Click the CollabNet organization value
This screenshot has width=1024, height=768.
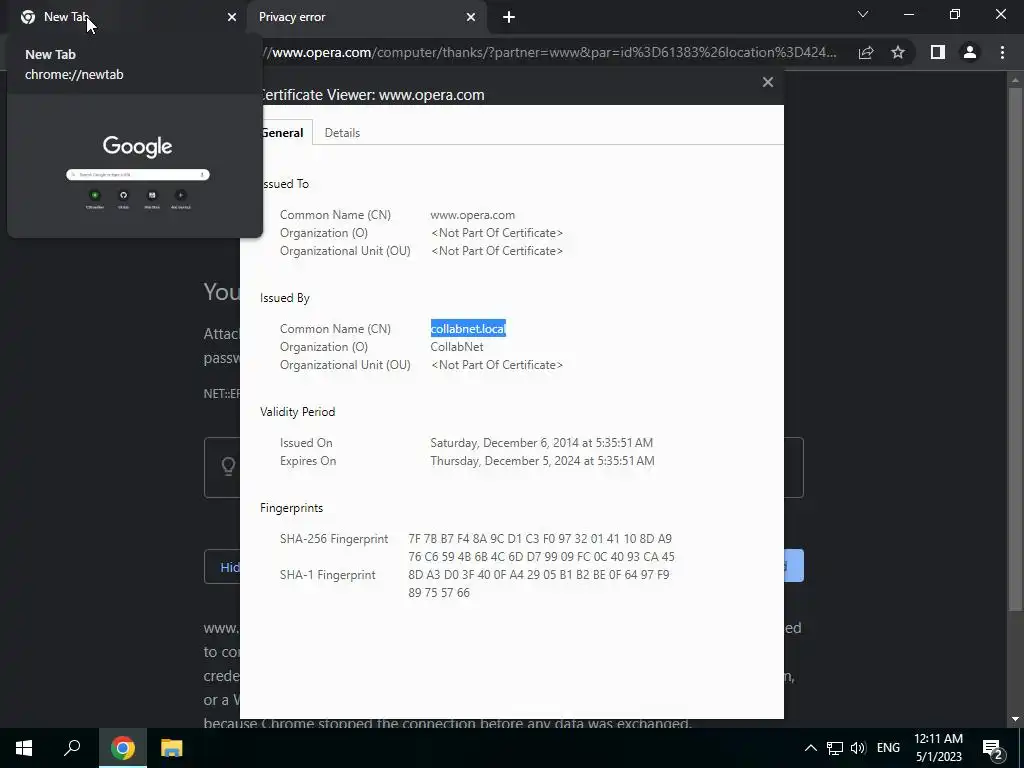tap(456, 347)
